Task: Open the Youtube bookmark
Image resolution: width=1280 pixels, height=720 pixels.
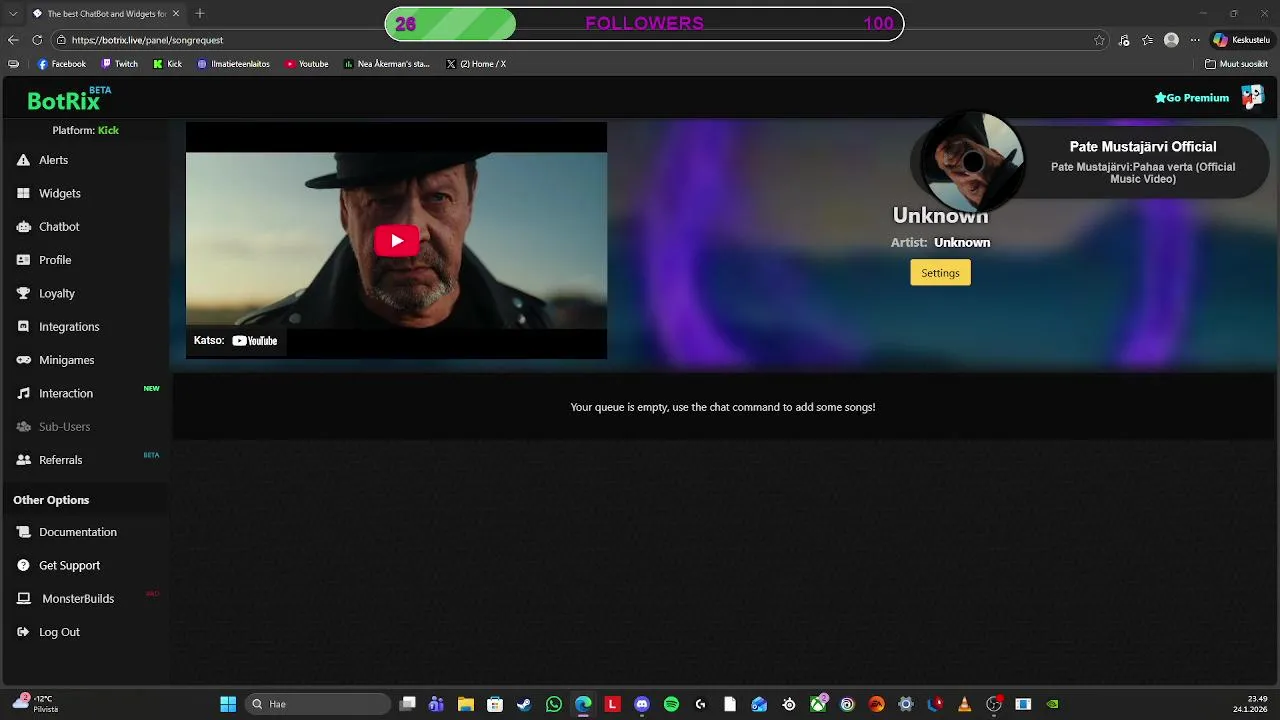Action: pos(306,64)
